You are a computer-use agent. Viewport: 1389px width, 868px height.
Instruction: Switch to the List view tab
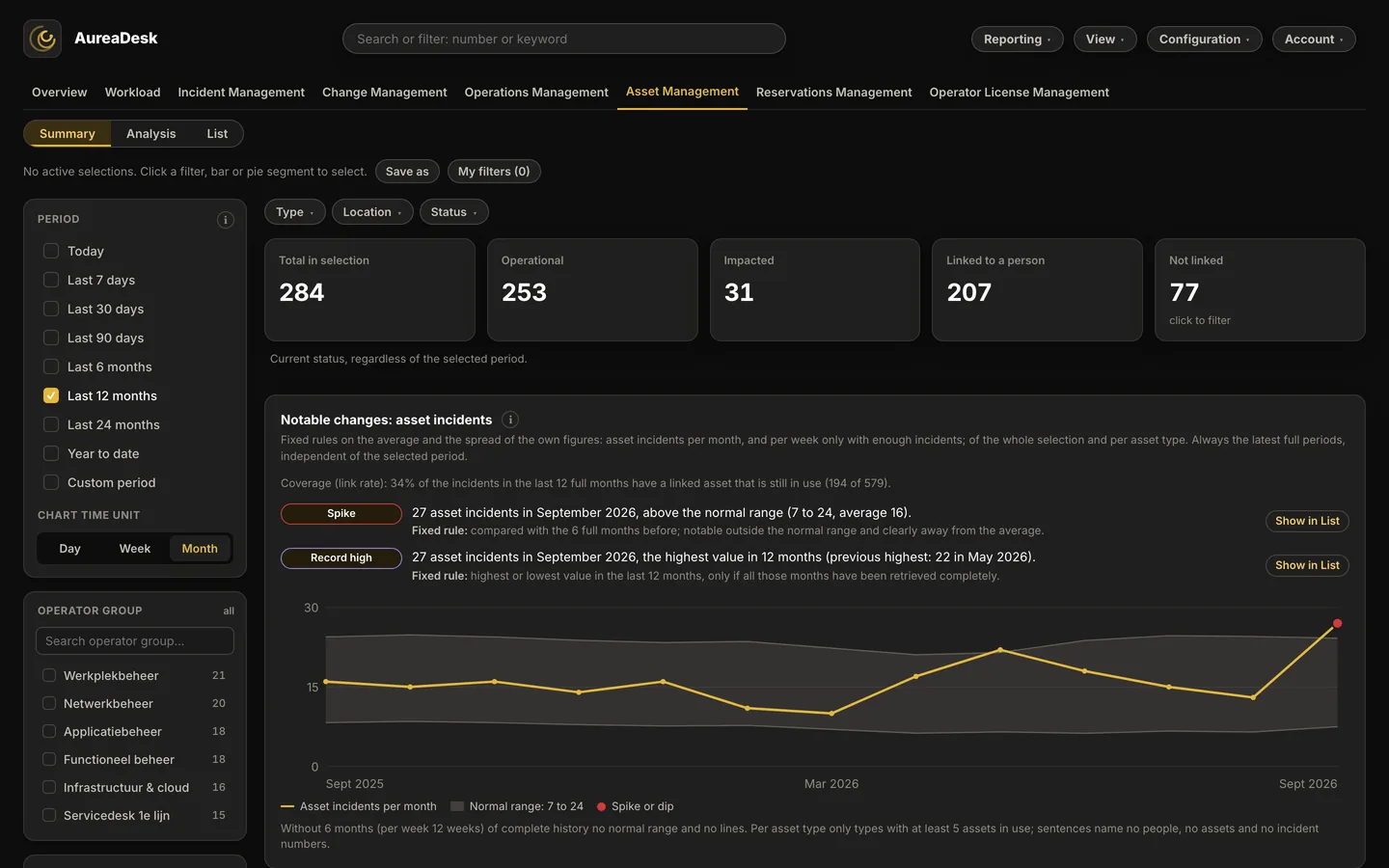[x=217, y=134]
